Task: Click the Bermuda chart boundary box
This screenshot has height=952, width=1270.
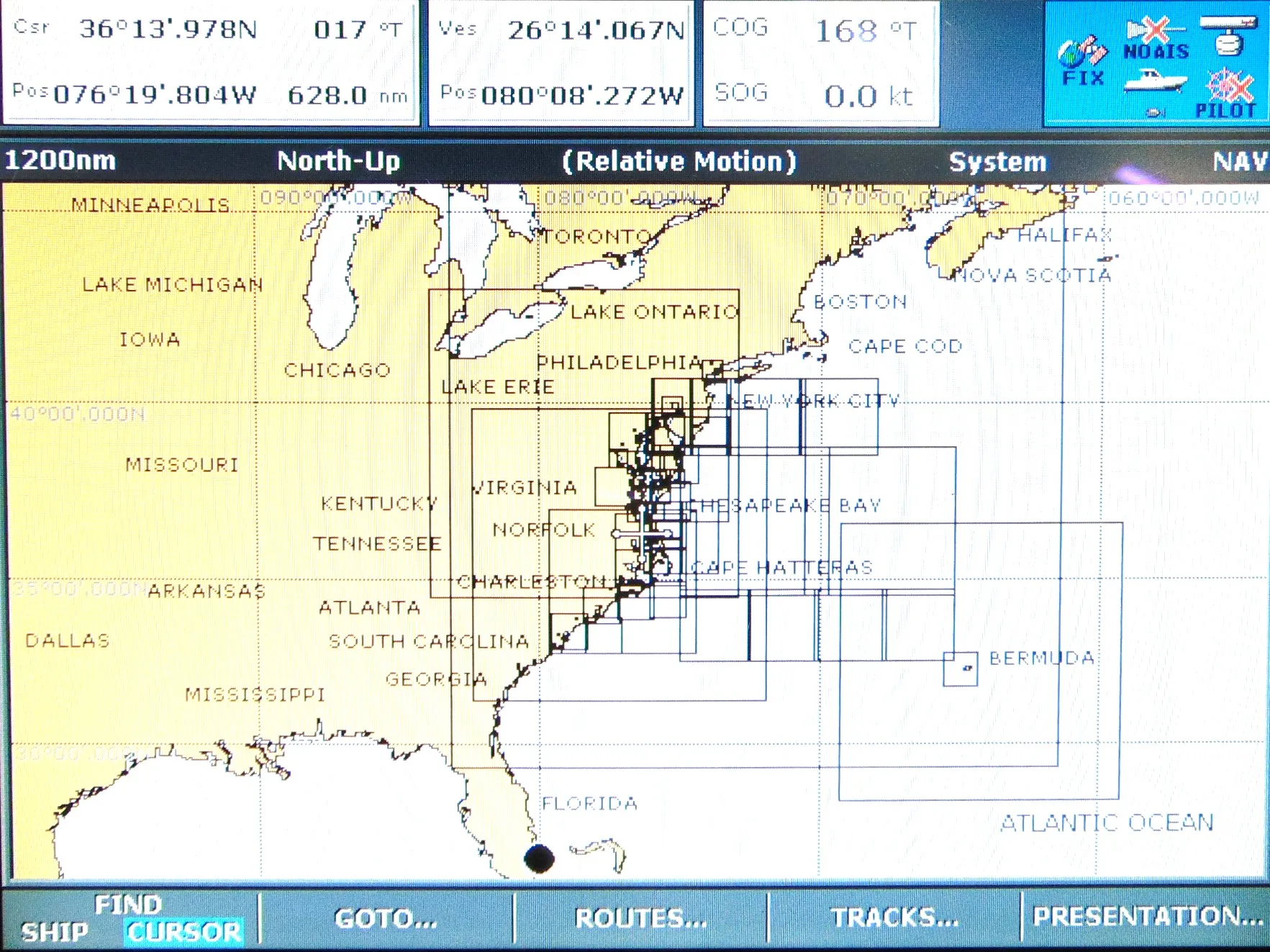Action: 960,669
